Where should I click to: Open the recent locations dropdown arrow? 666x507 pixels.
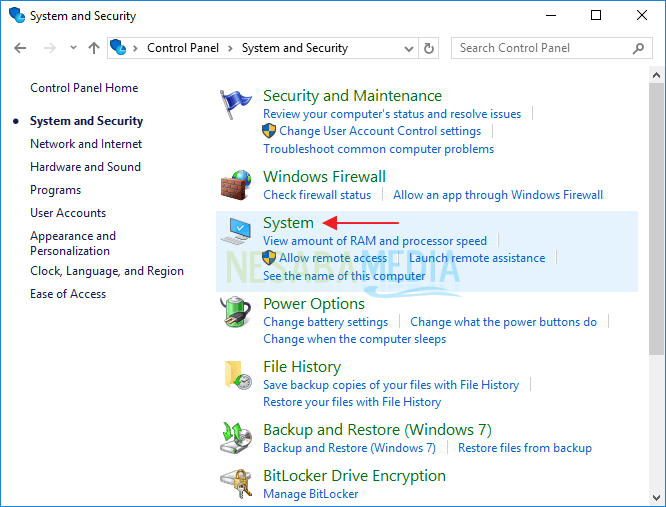(73, 48)
